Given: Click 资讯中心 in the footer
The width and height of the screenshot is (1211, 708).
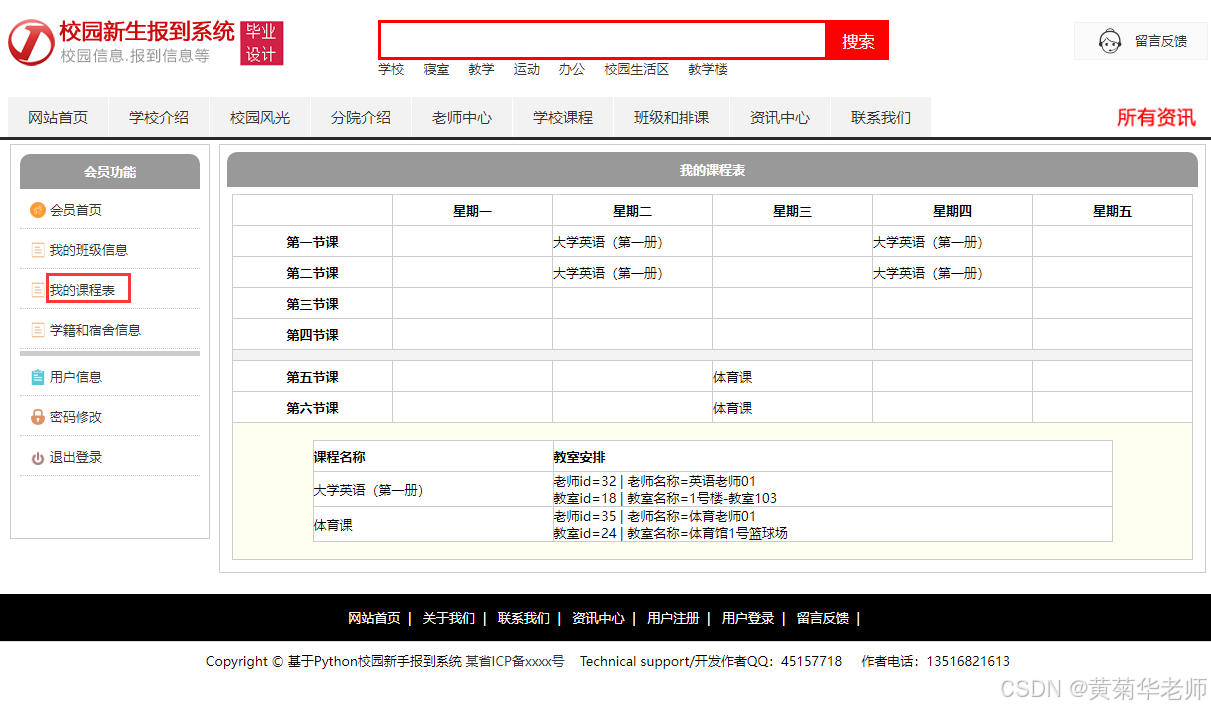Looking at the screenshot, I should point(598,618).
